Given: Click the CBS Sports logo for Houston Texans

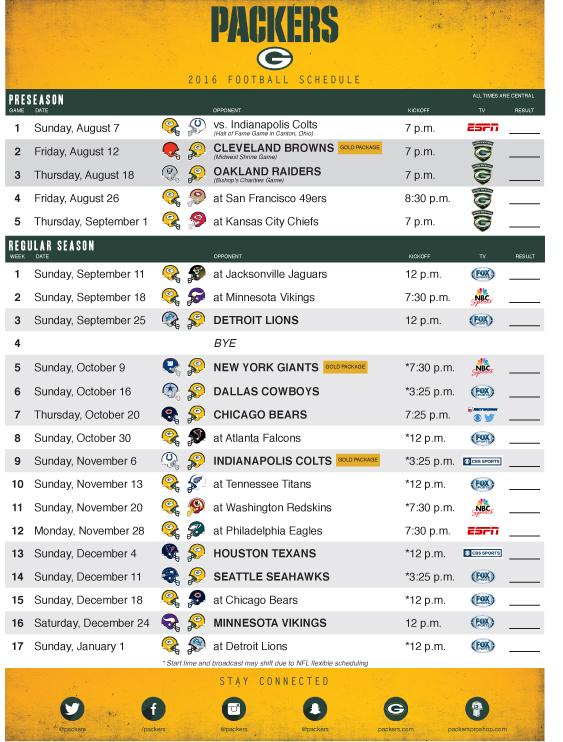Looking at the screenshot, I should [482, 553].
